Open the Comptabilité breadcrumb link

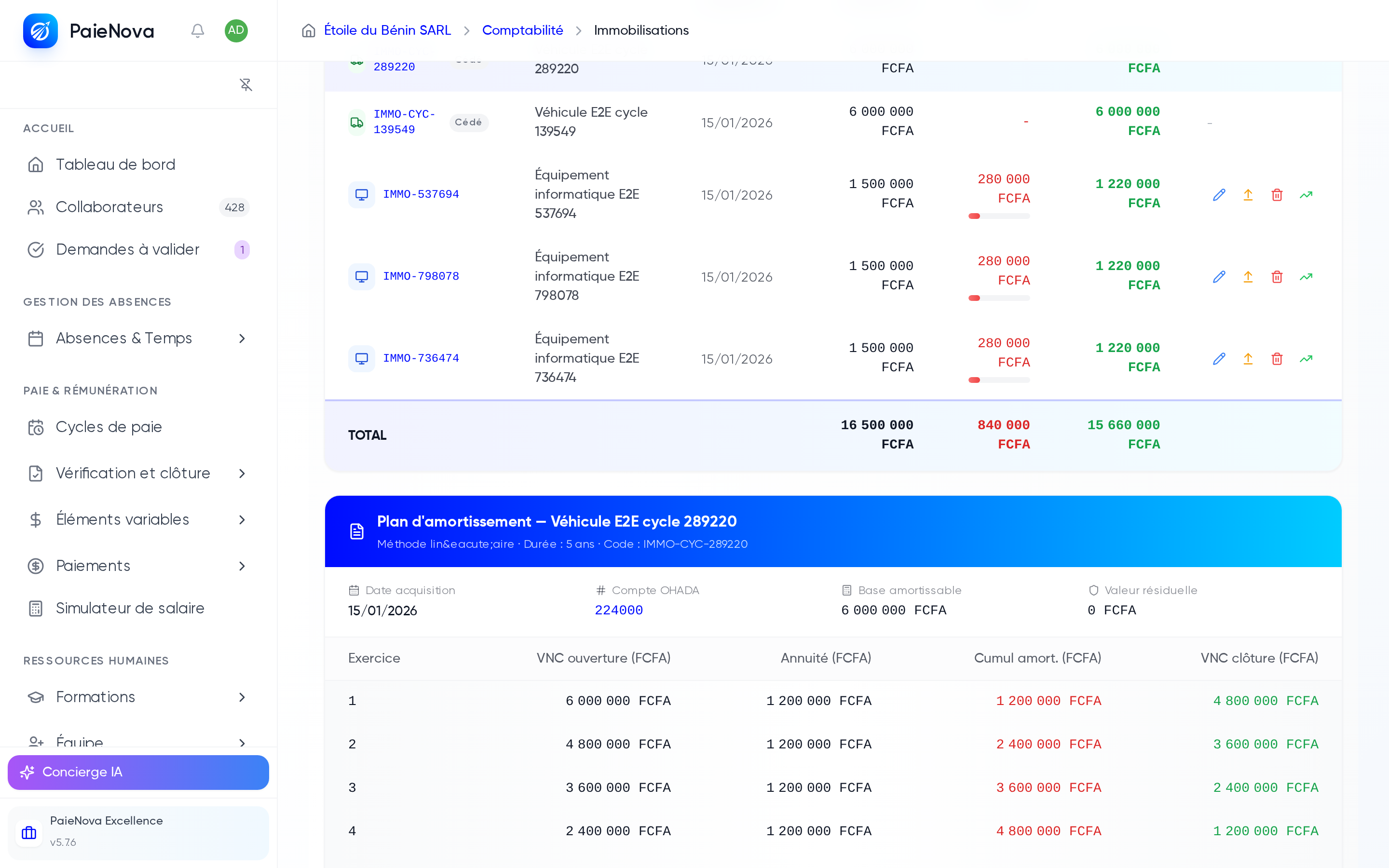(522, 30)
